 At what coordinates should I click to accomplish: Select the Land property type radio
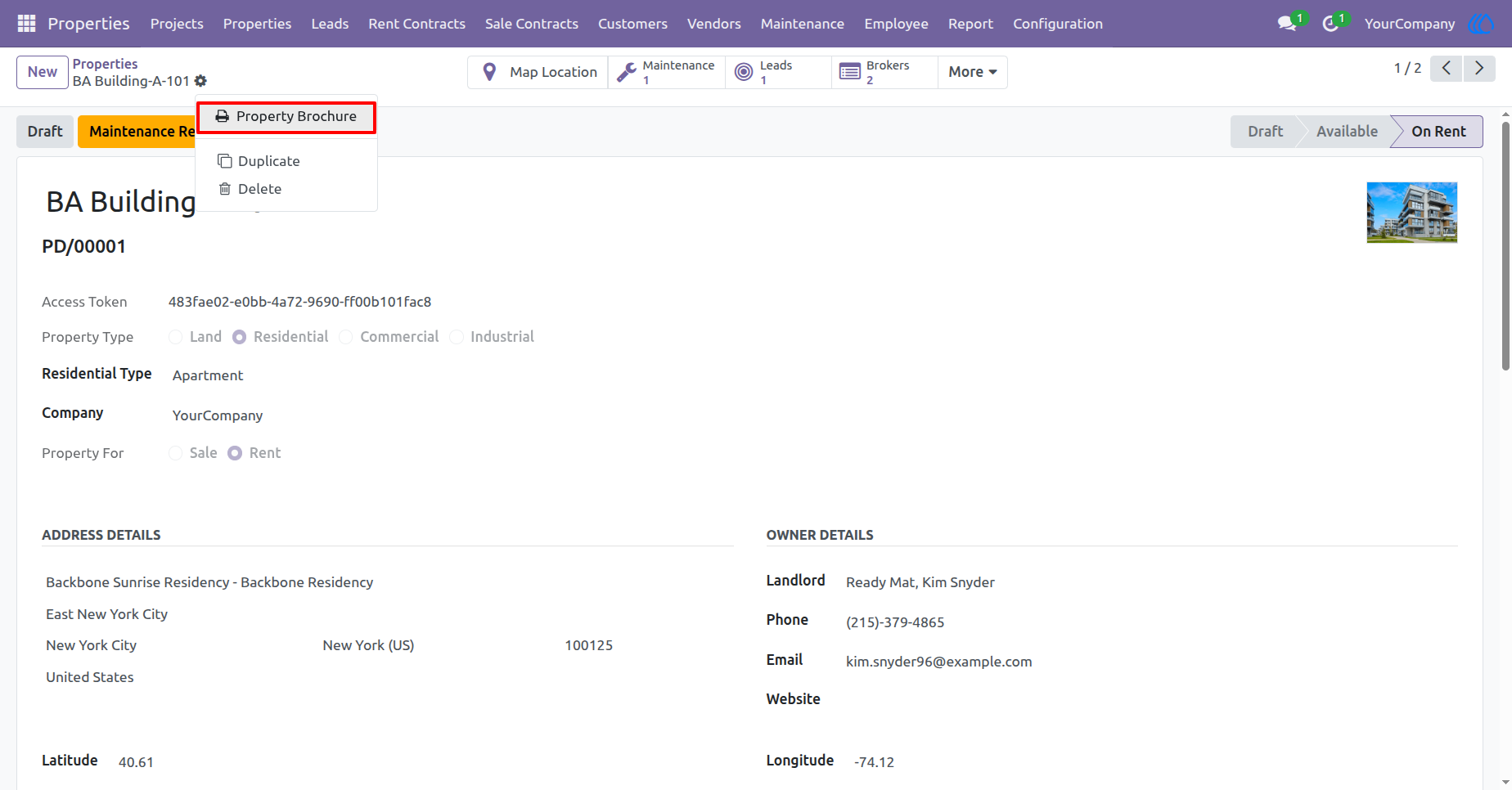(176, 337)
